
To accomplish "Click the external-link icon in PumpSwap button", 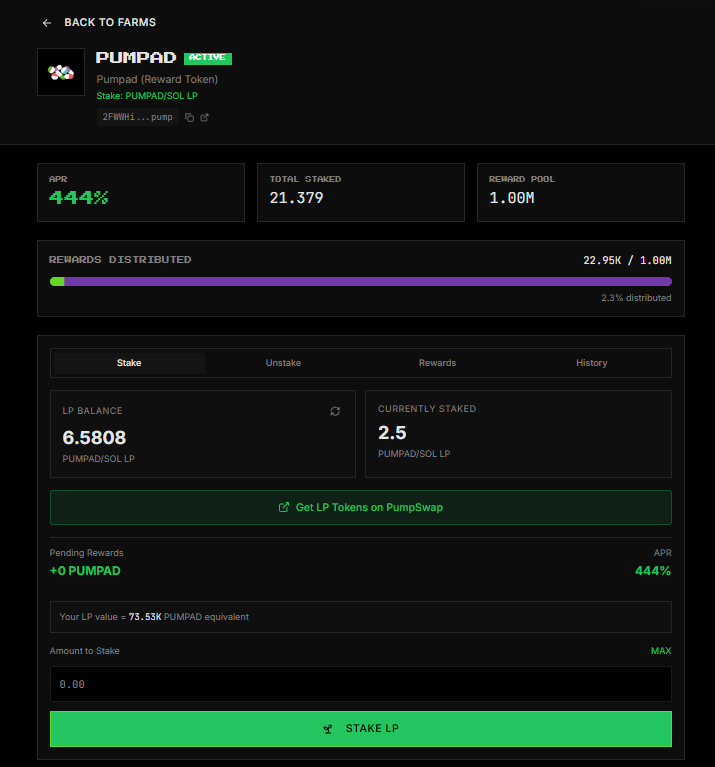I will click(284, 507).
